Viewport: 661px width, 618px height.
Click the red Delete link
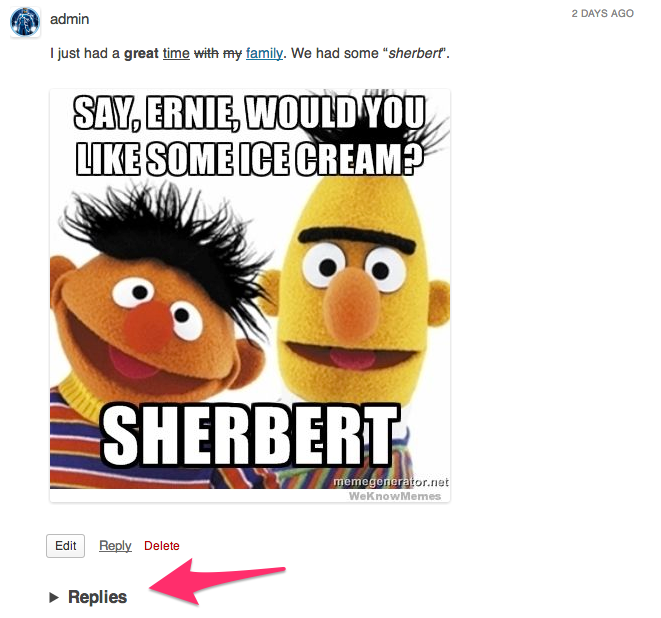click(161, 546)
